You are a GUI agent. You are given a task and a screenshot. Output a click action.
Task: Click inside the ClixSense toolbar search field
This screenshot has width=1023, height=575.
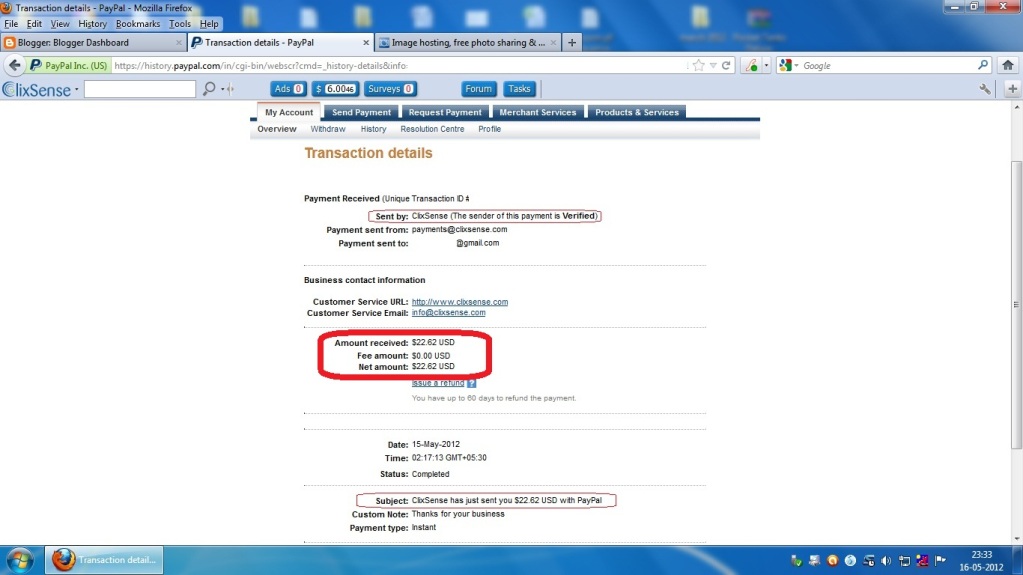[140, 89]
